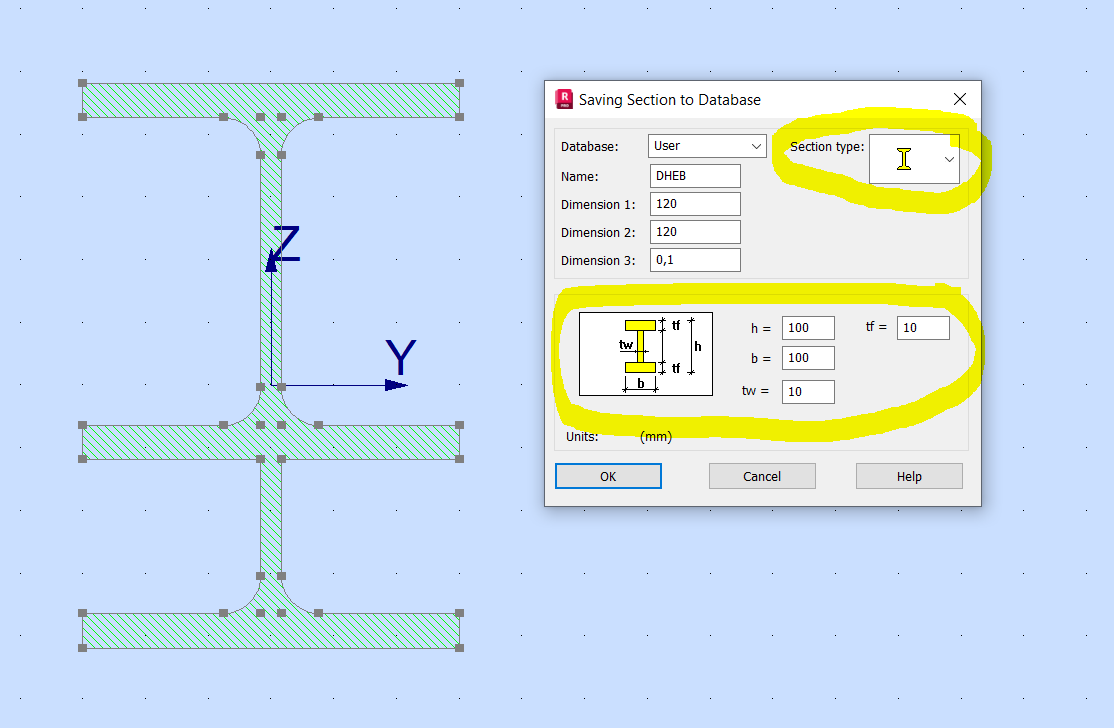Open Help for the Saving Section dialog
Viewport: 1114px width, 728px height.
tap(908, 476)
